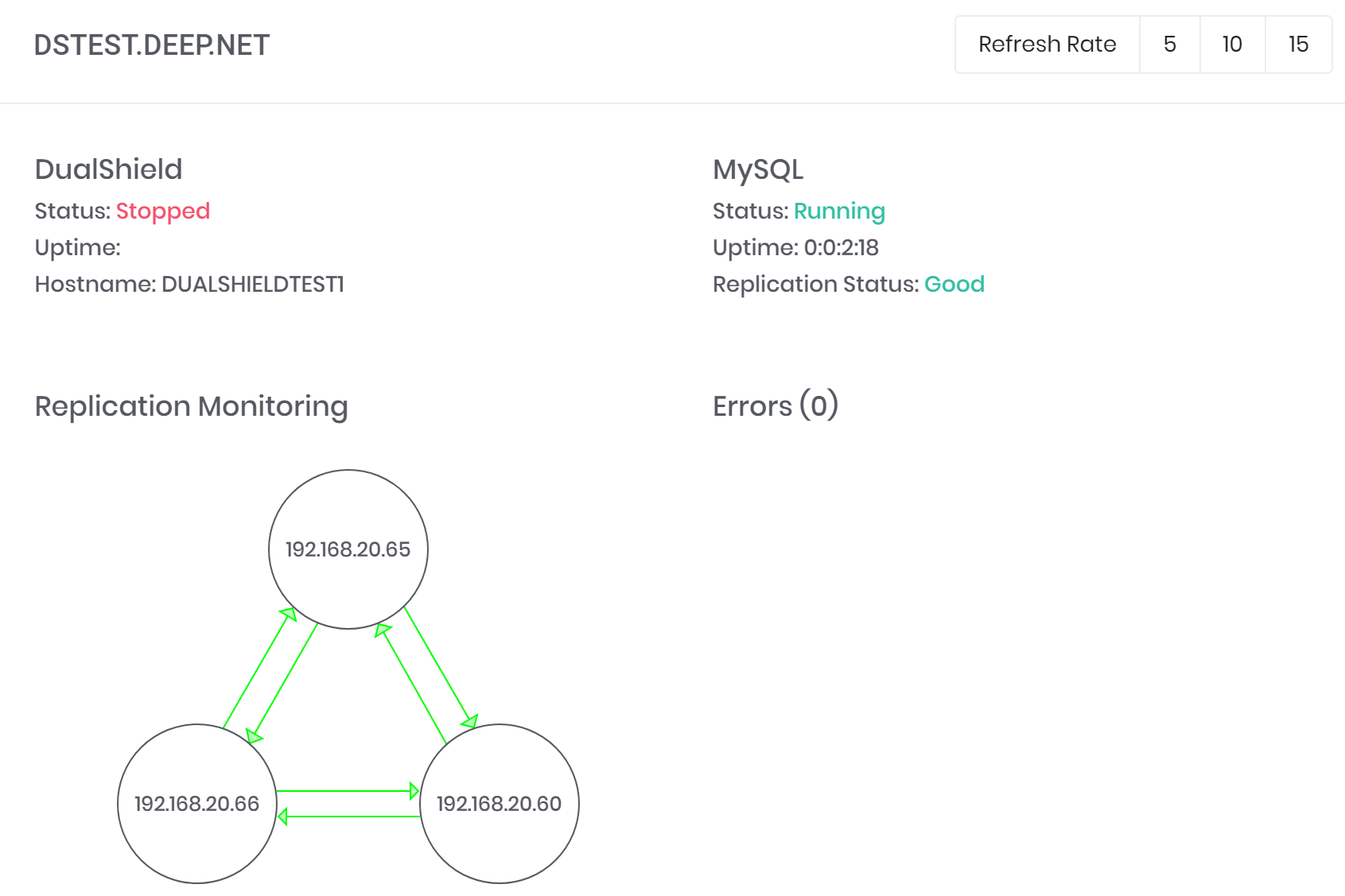This screenshot has height=896, width=1345.
Task: Set refresh rate to 10
Action: (x=1232, y=45)
